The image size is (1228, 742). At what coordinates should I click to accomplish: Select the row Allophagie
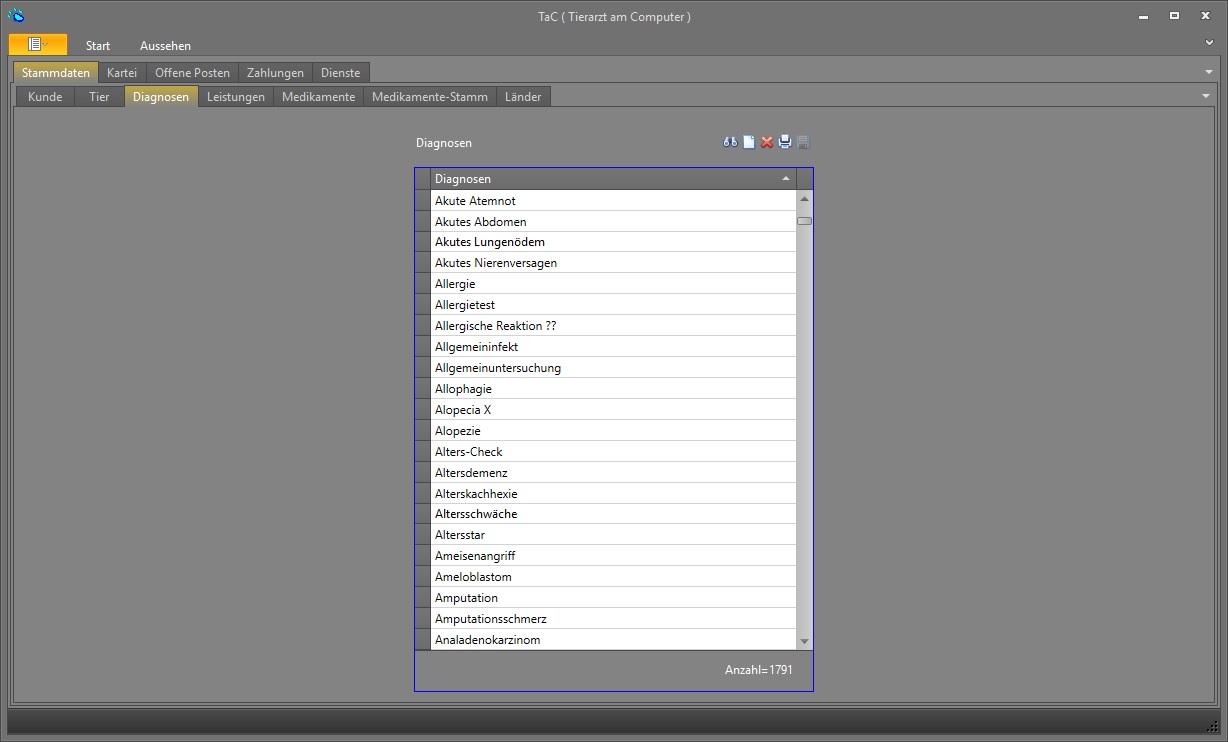613,389
